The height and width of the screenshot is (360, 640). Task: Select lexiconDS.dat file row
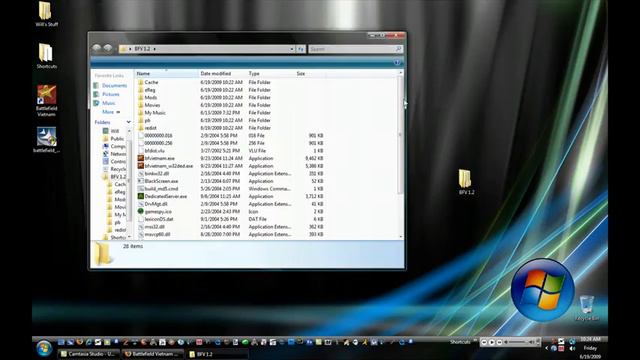[231, 219]
